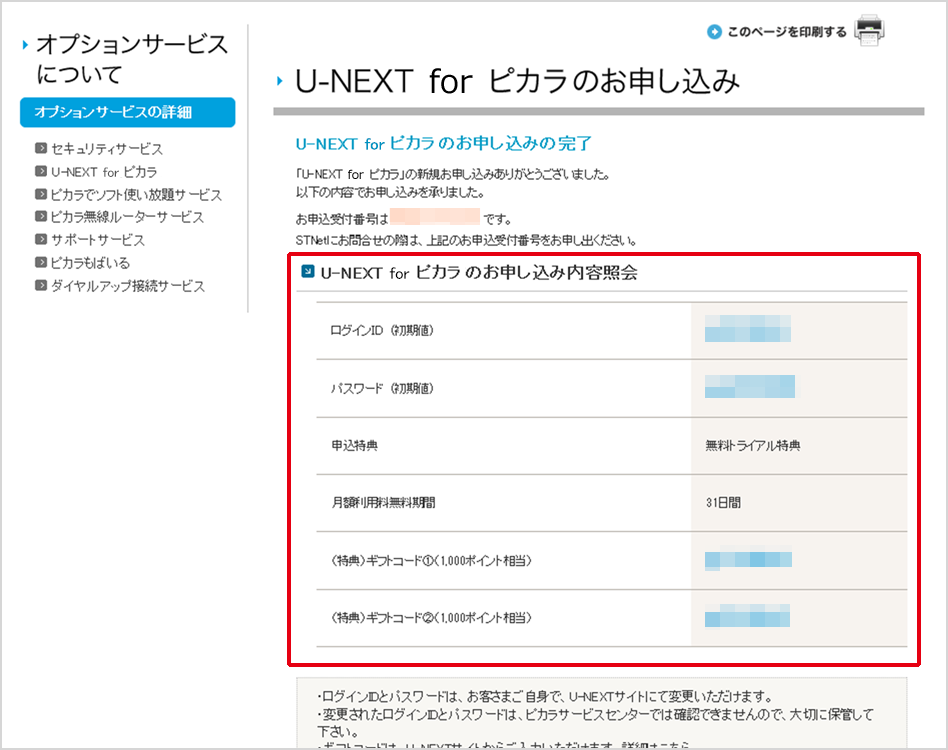Click the printer icon
This screenshot has height=750, width=948.
pyautogui.click(x=869, y=31)
